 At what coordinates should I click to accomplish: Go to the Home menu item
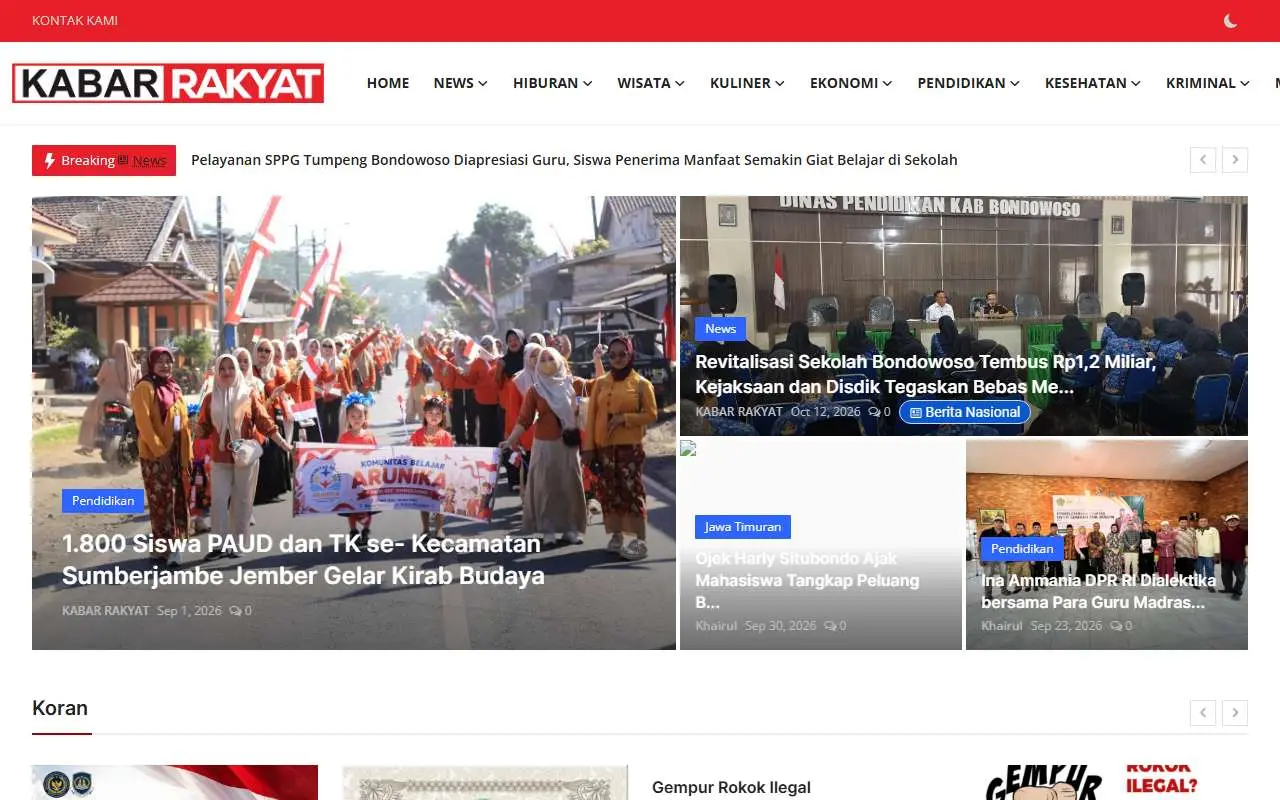[x=388, y=83]
